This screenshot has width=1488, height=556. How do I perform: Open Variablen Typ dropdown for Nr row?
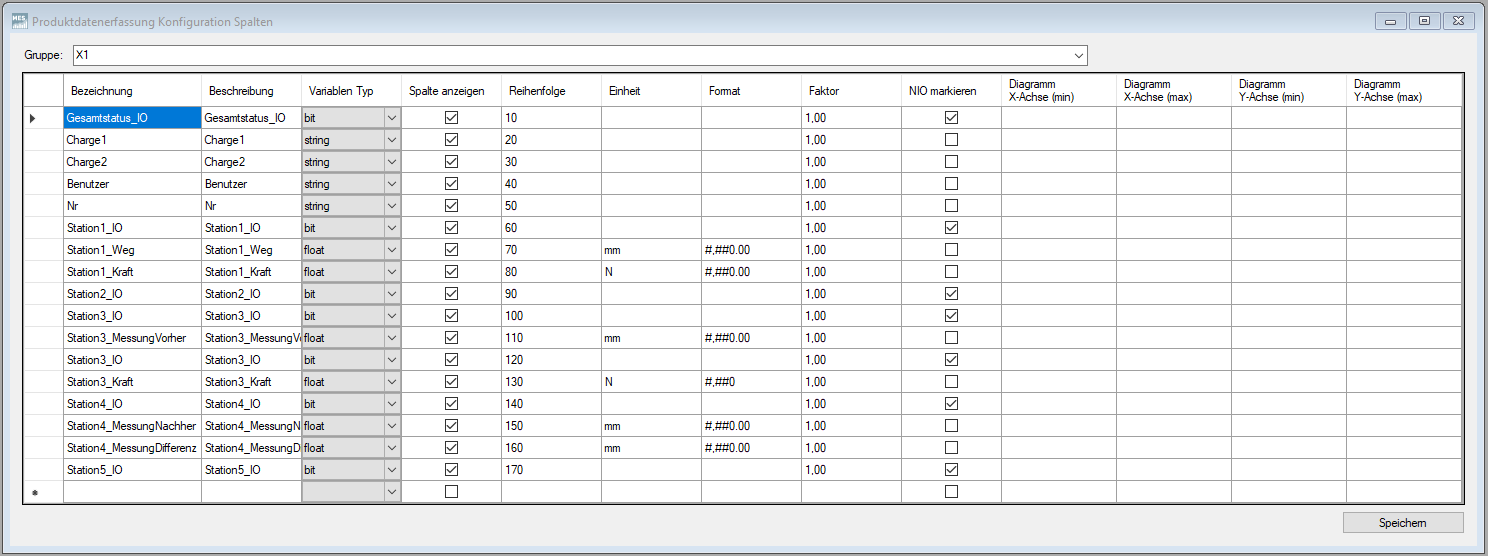click(391, 206)
